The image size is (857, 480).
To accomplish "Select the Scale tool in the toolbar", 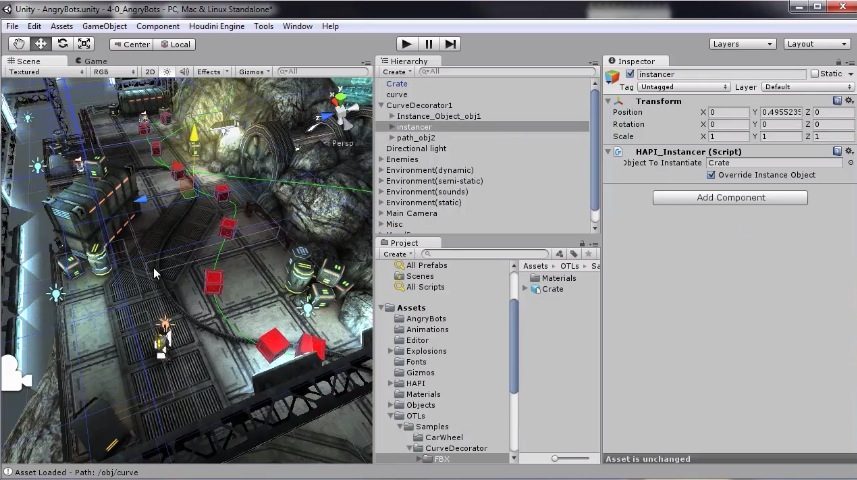I will 85,44.
